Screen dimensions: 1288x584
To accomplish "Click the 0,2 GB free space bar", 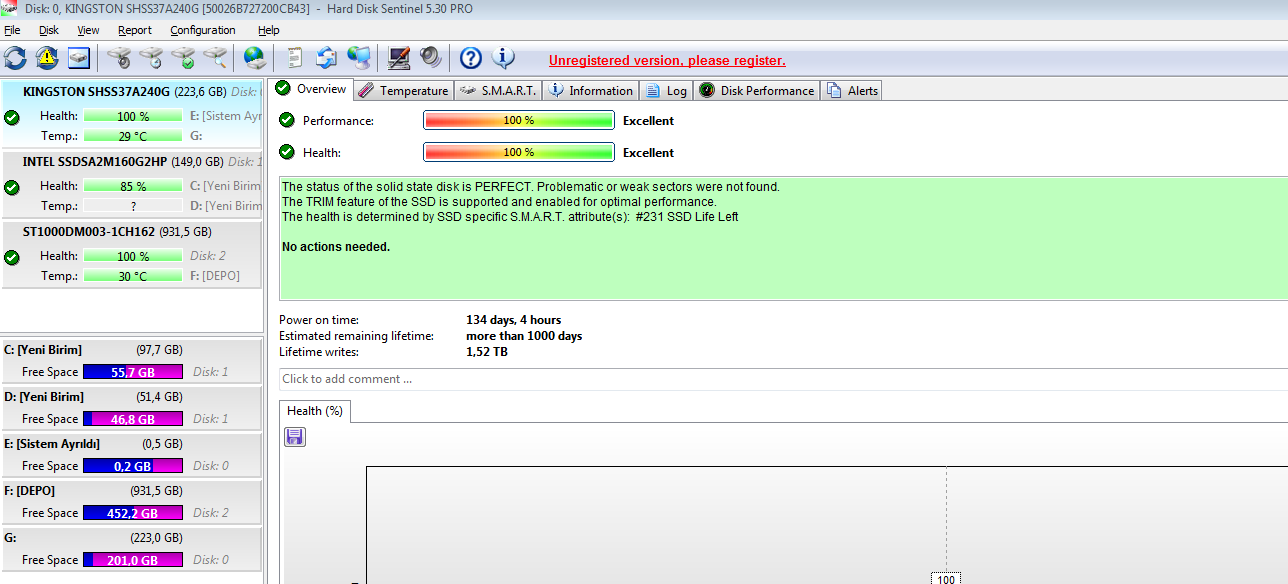I will [x=133, y=466].
